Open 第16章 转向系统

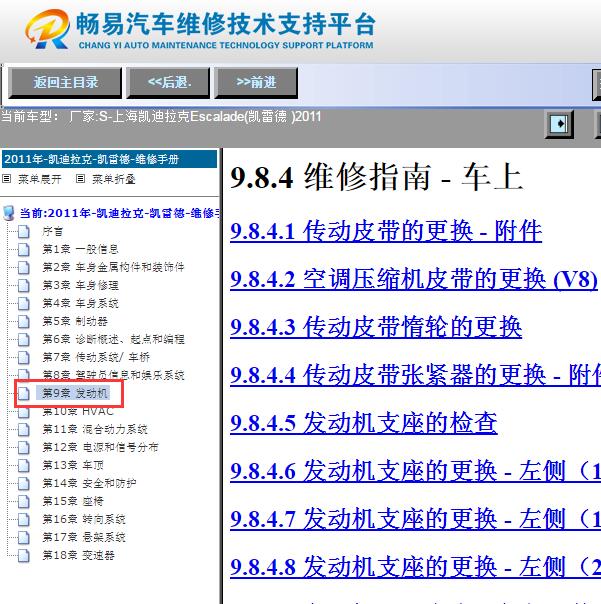[84, 519]
